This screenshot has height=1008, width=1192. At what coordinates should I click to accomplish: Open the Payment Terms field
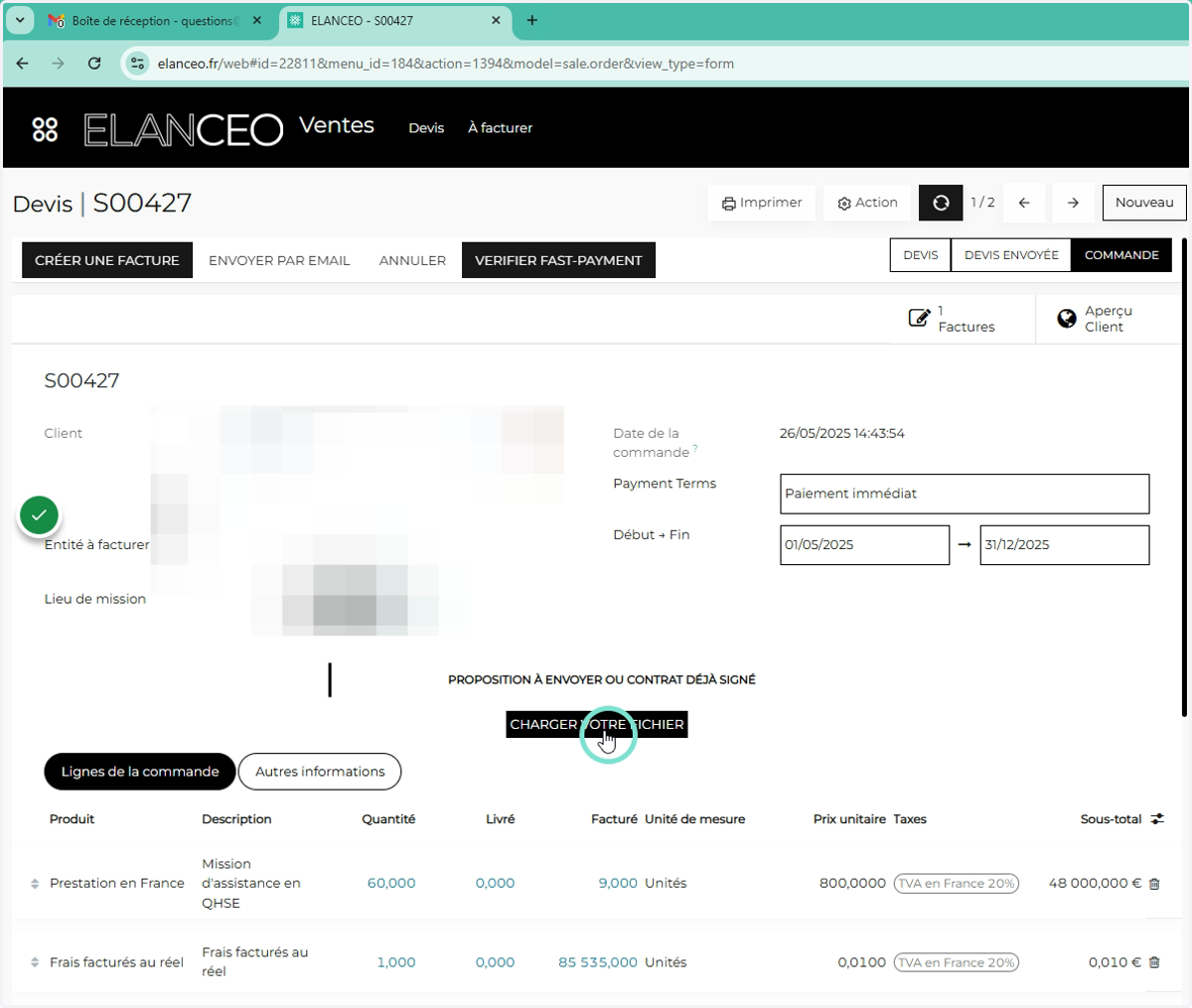(x=965, y=494)
